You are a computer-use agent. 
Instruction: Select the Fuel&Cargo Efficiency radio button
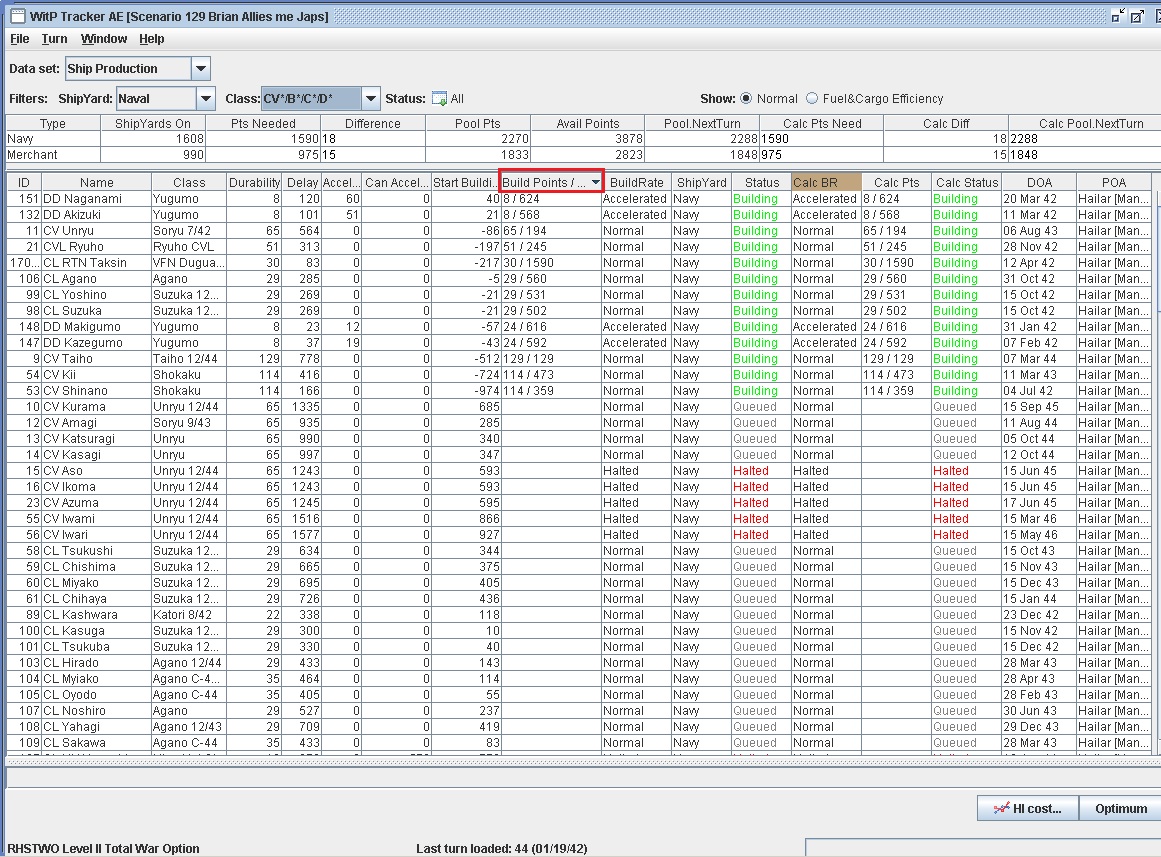pos(812,98)
